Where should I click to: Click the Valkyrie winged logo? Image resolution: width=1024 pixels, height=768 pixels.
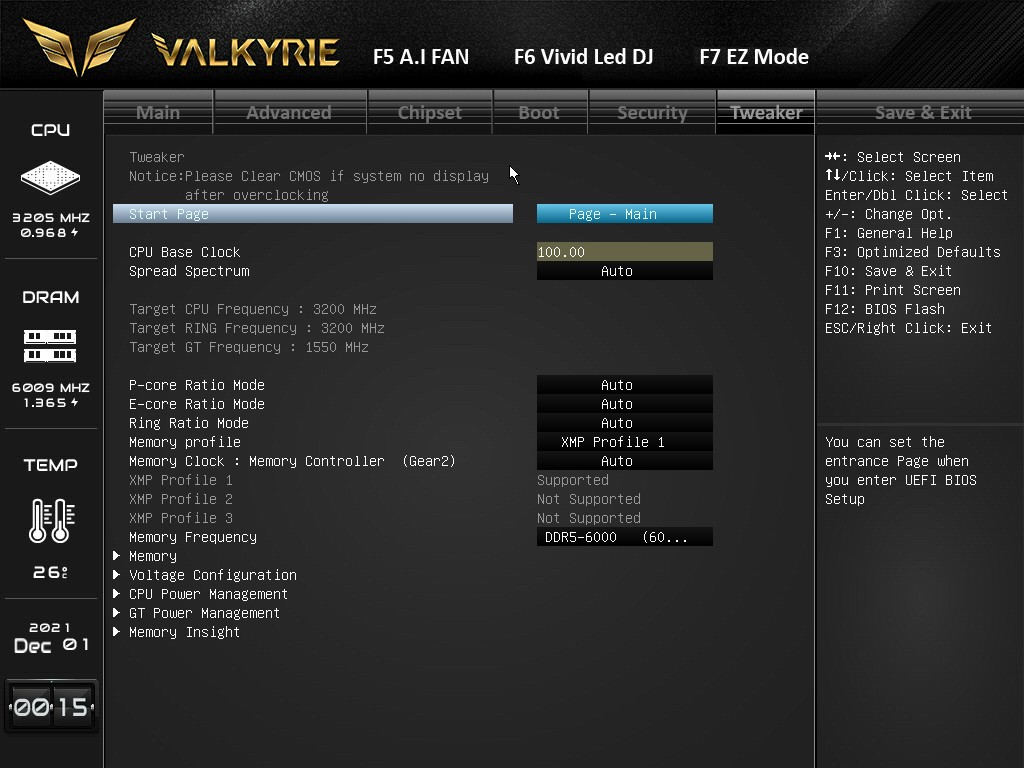tap(79, 46)
